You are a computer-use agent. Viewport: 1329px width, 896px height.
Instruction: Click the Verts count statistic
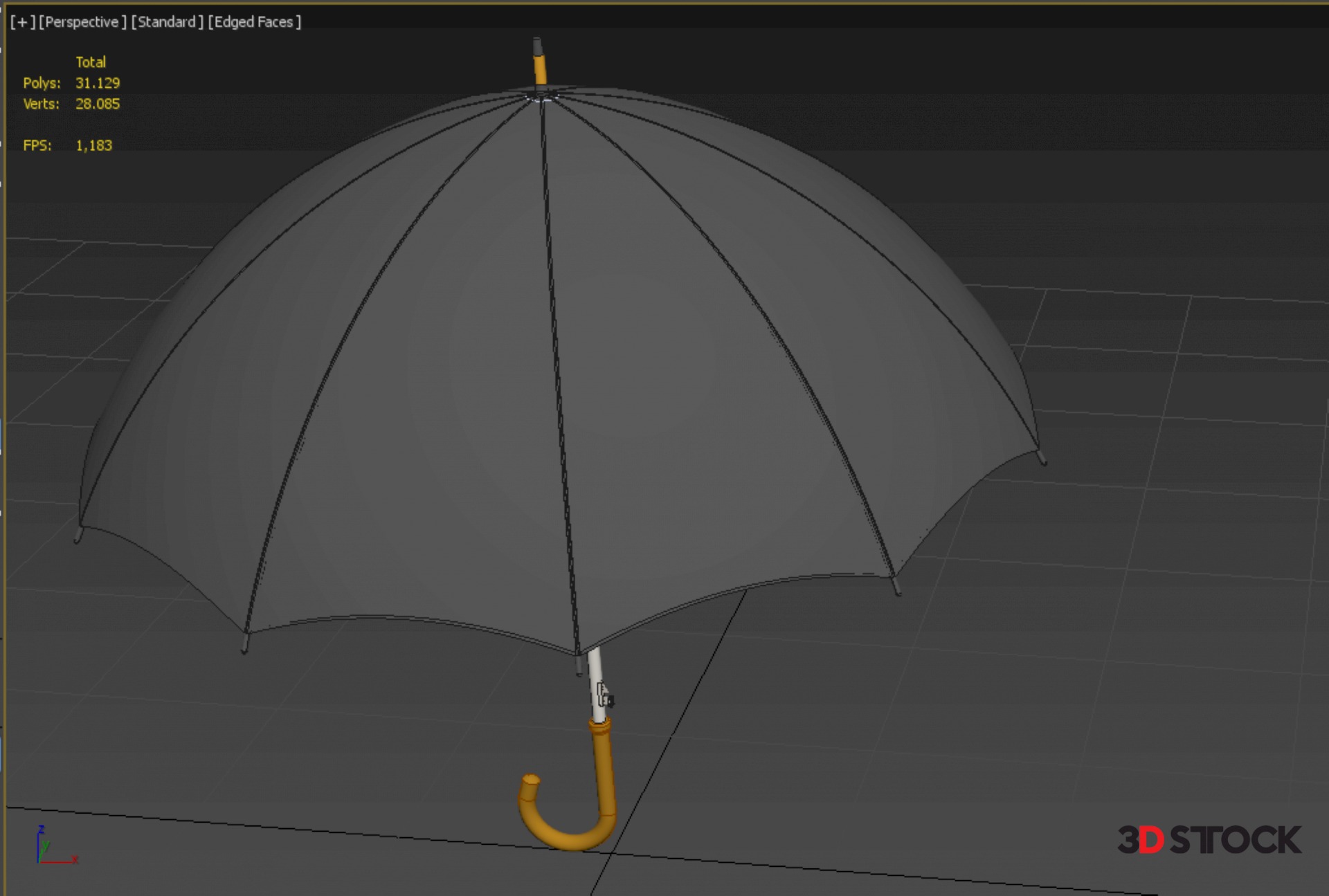pos(97,104)
